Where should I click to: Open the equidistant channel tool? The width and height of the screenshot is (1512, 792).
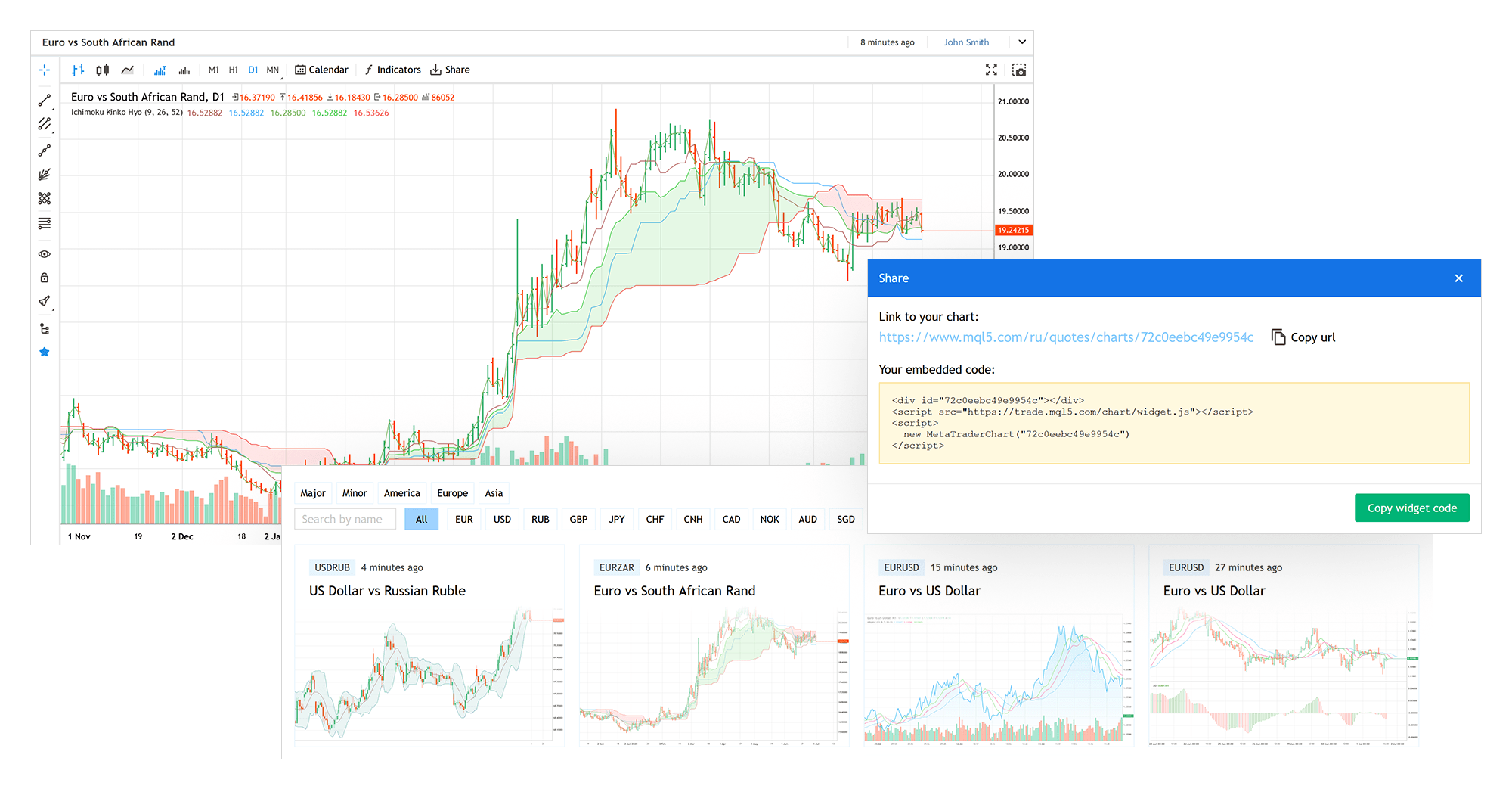pos(45,124)
